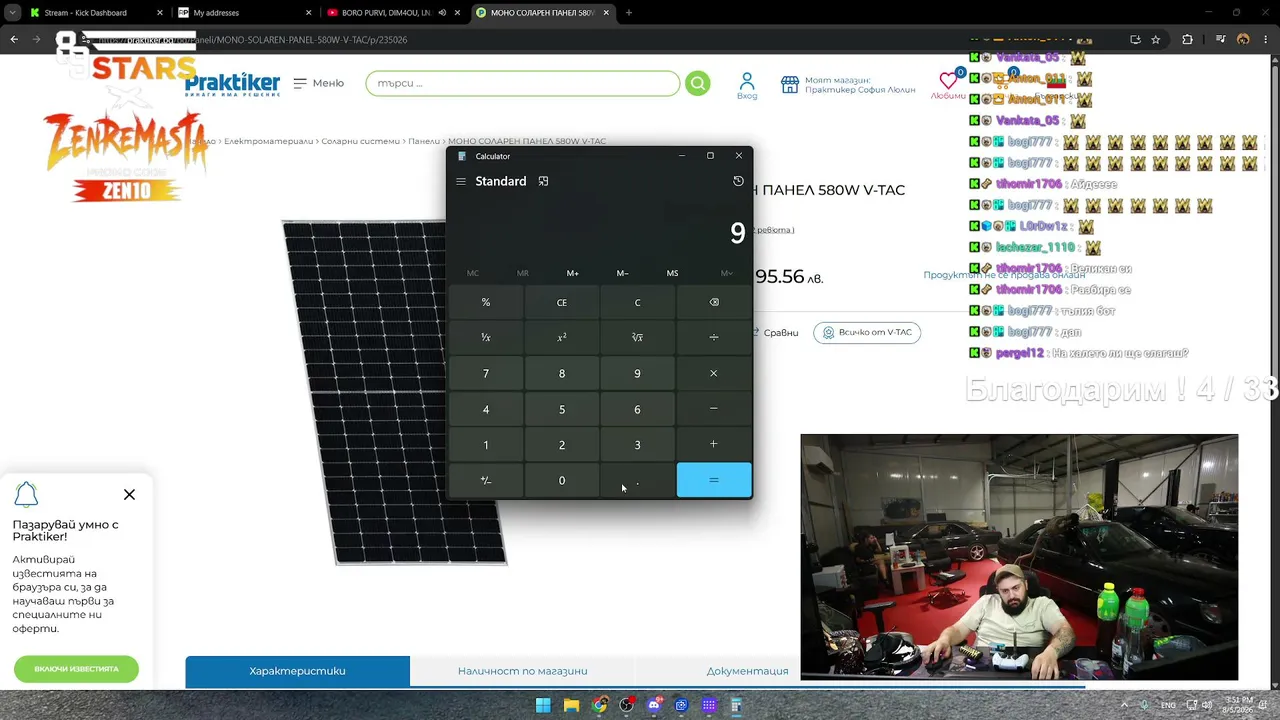Viewport: 1280px width, 720px height.
Task: Show hidden system tray icons chevron
Action: pos(1124,705)
